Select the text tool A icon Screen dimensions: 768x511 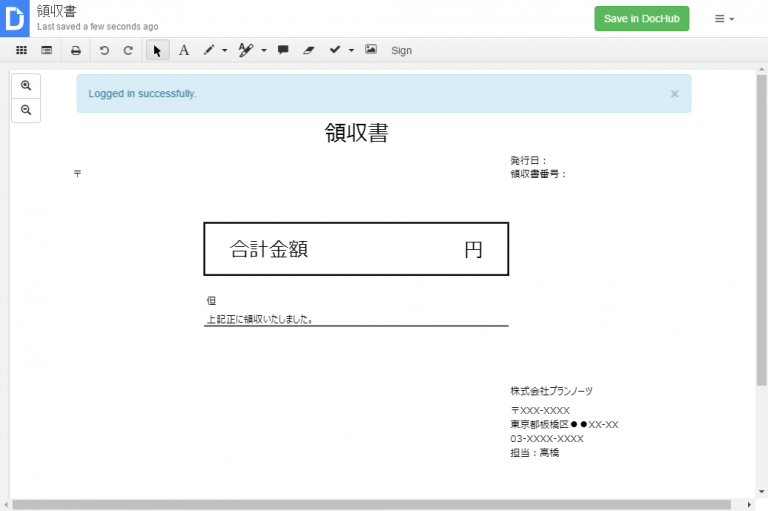point(184,50)
